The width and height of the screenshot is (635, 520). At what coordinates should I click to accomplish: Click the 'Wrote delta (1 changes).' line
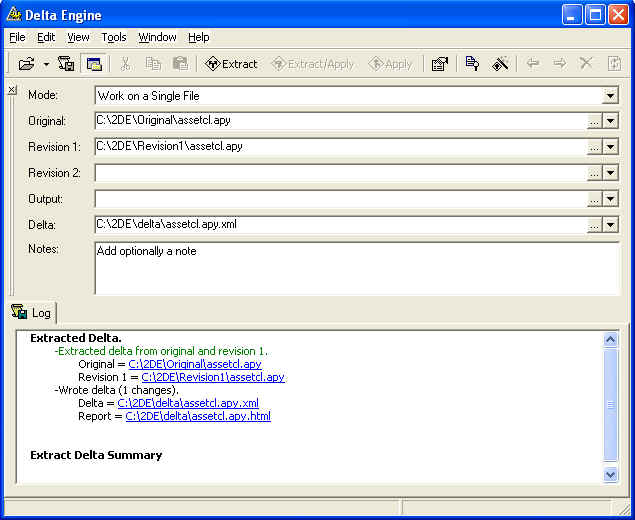[x=117, y=390]
